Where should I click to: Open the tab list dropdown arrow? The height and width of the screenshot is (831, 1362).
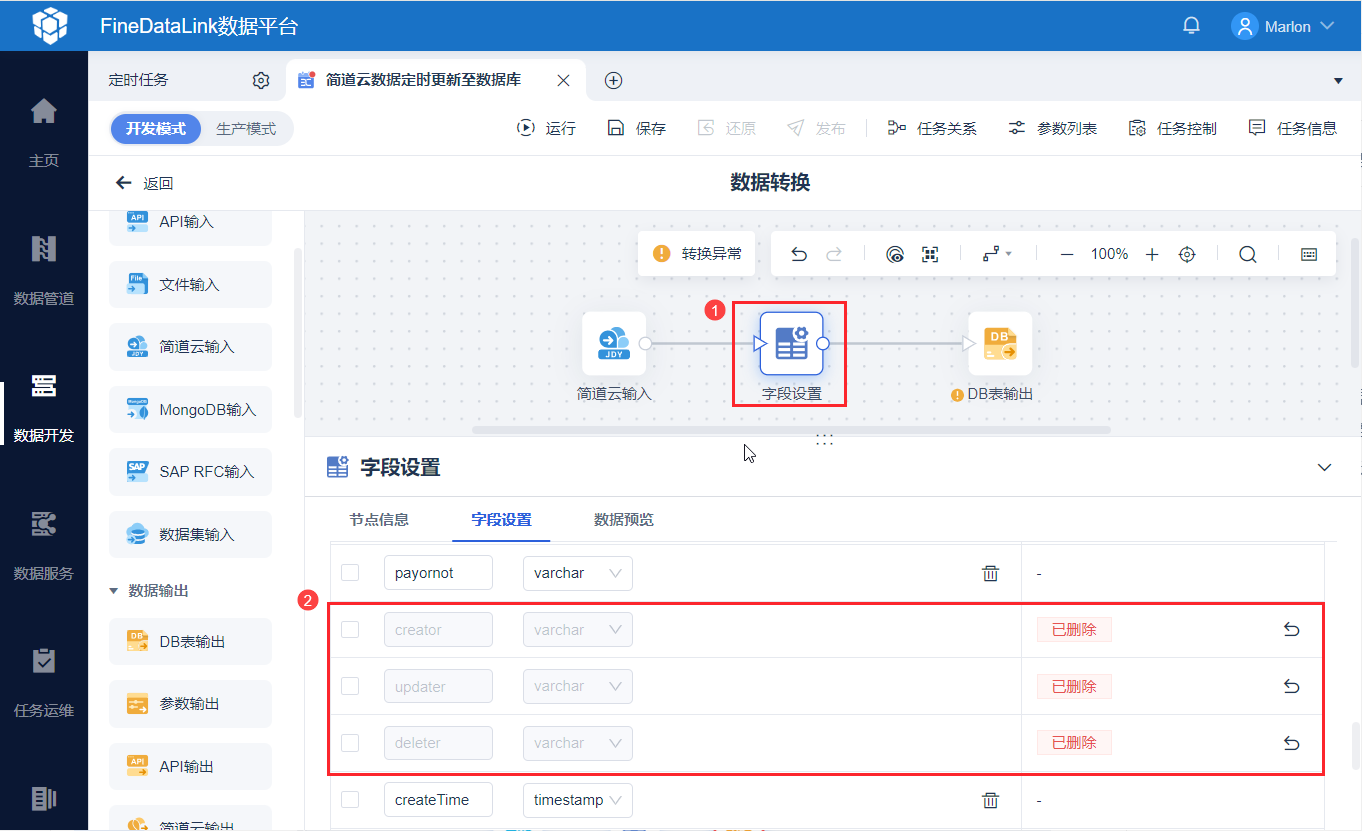tap(1339, 80)
